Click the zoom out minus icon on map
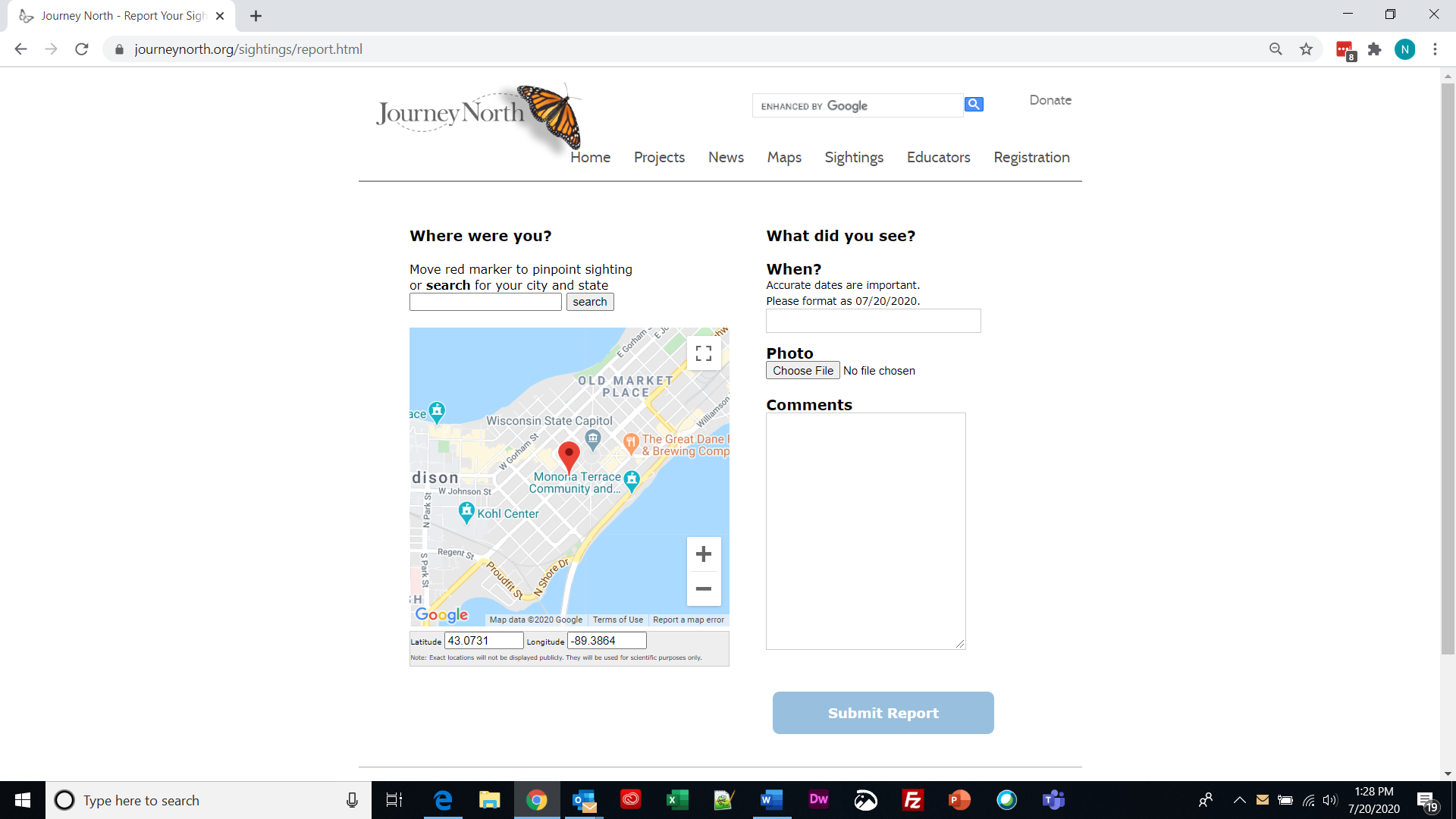Viewport: 1456px width, 819px height. click(x=703, y=589)
